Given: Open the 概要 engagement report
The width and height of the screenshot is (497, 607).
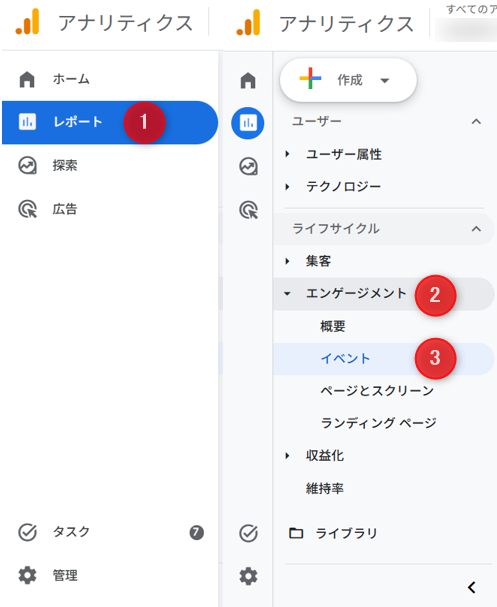Looking at the screenshot, I should [x=332, y=326].
